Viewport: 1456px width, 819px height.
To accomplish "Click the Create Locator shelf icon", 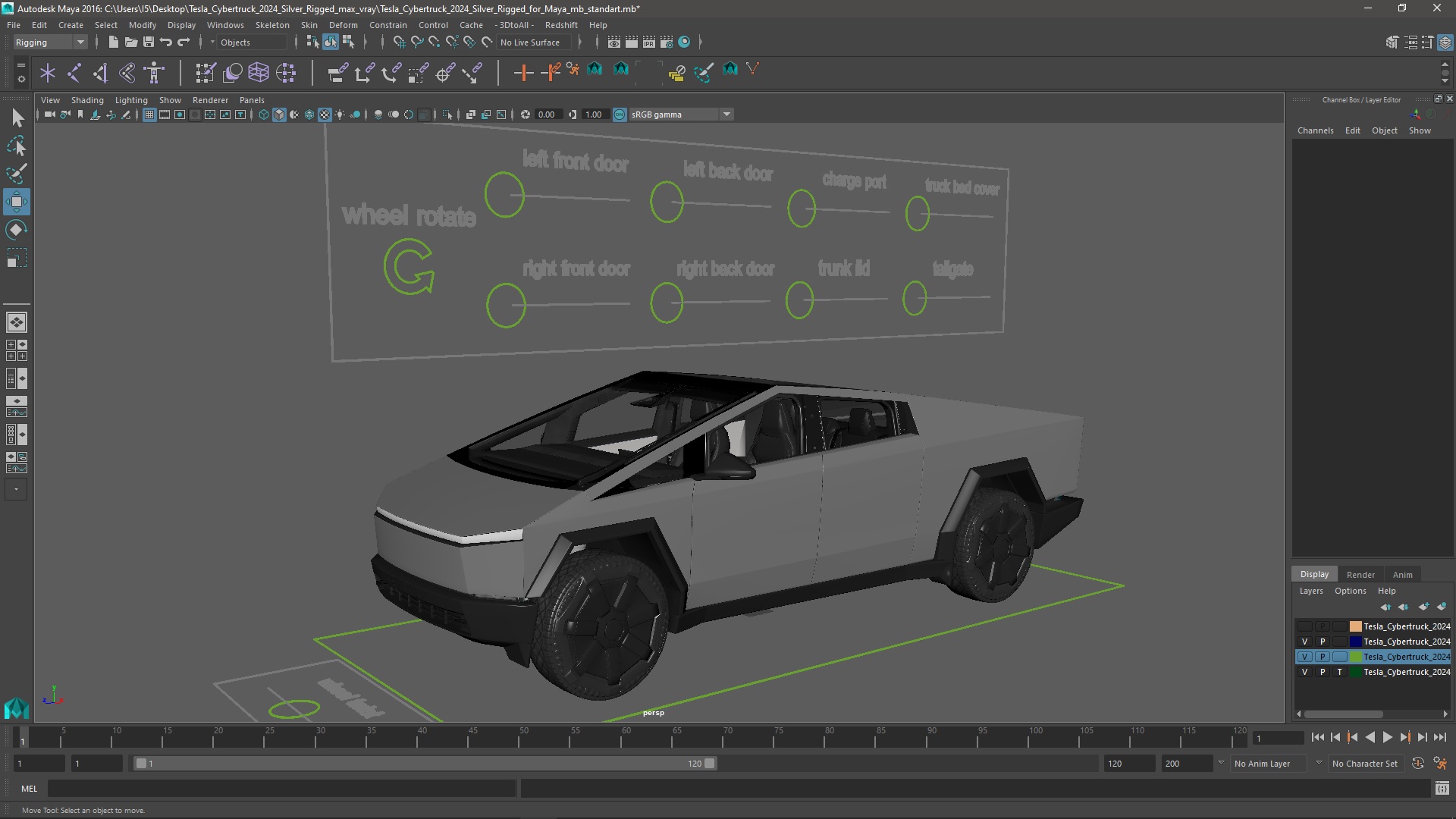I will tap(48, 73).
